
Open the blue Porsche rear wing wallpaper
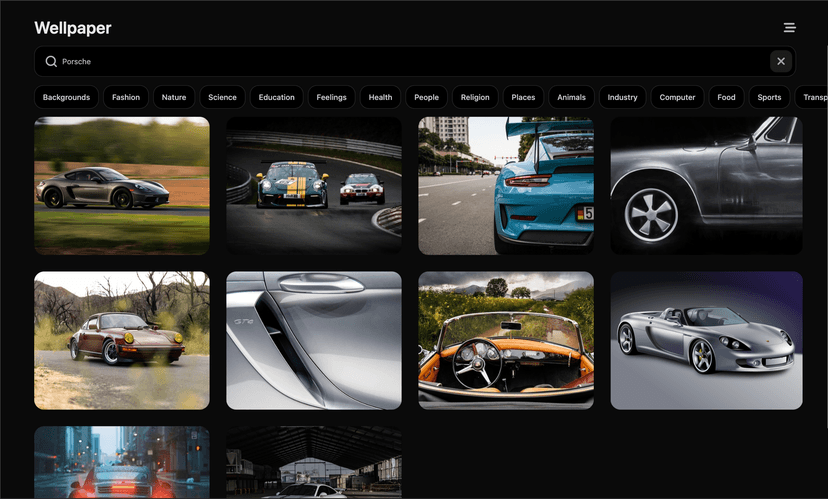[506, 186]
